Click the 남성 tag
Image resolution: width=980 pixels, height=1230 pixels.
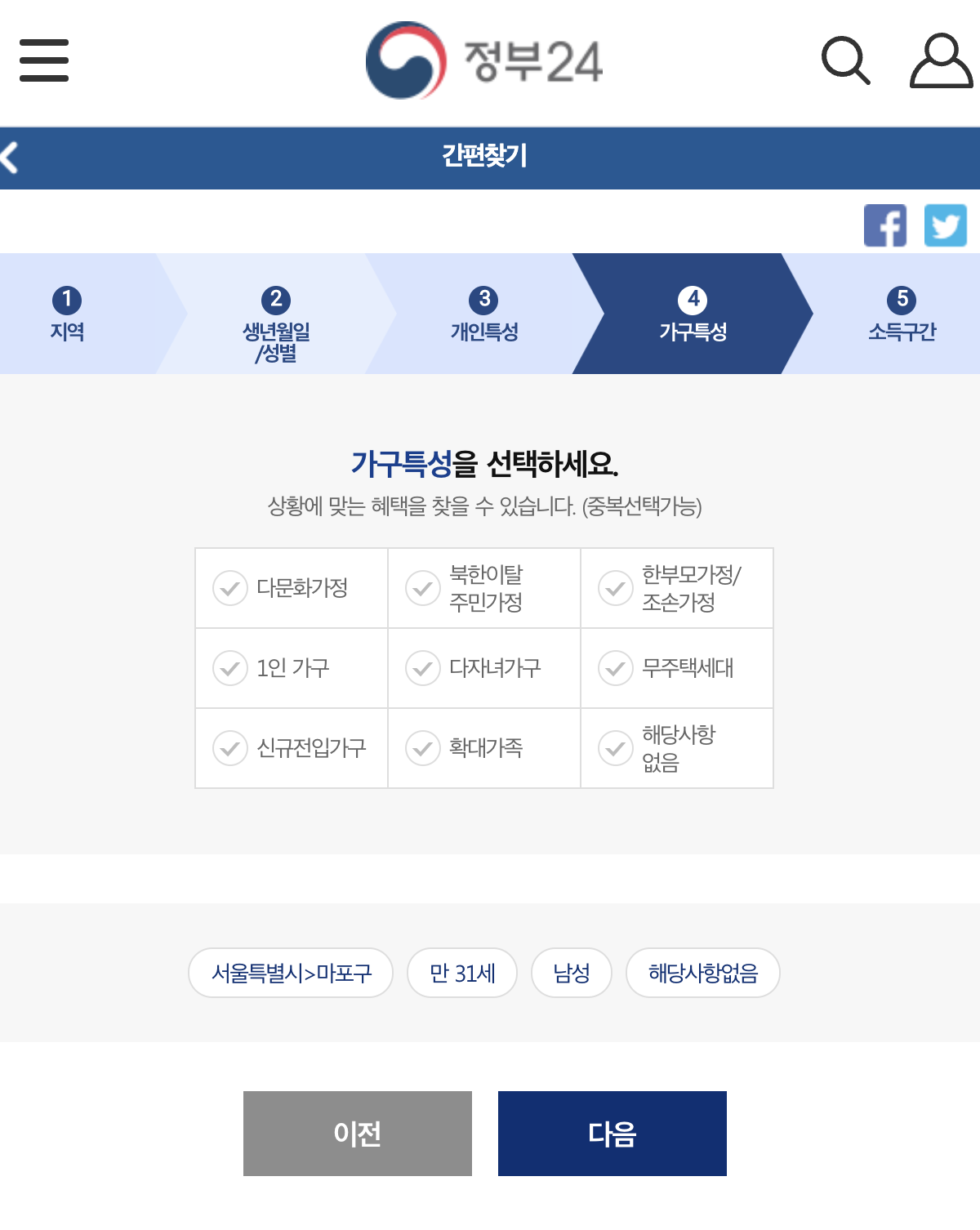(x=572, y=973)
